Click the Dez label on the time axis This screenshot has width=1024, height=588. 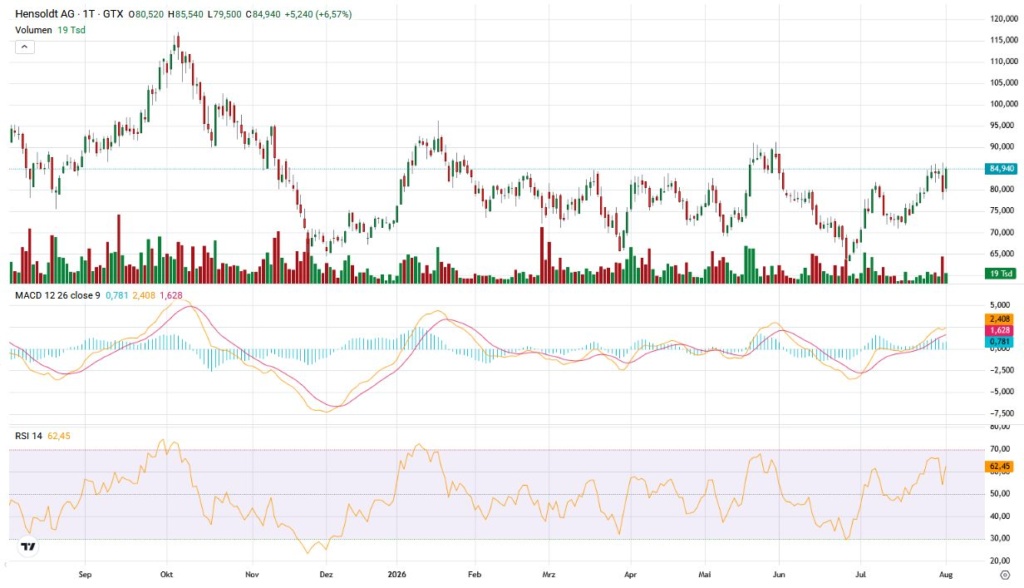click(326, 575)
